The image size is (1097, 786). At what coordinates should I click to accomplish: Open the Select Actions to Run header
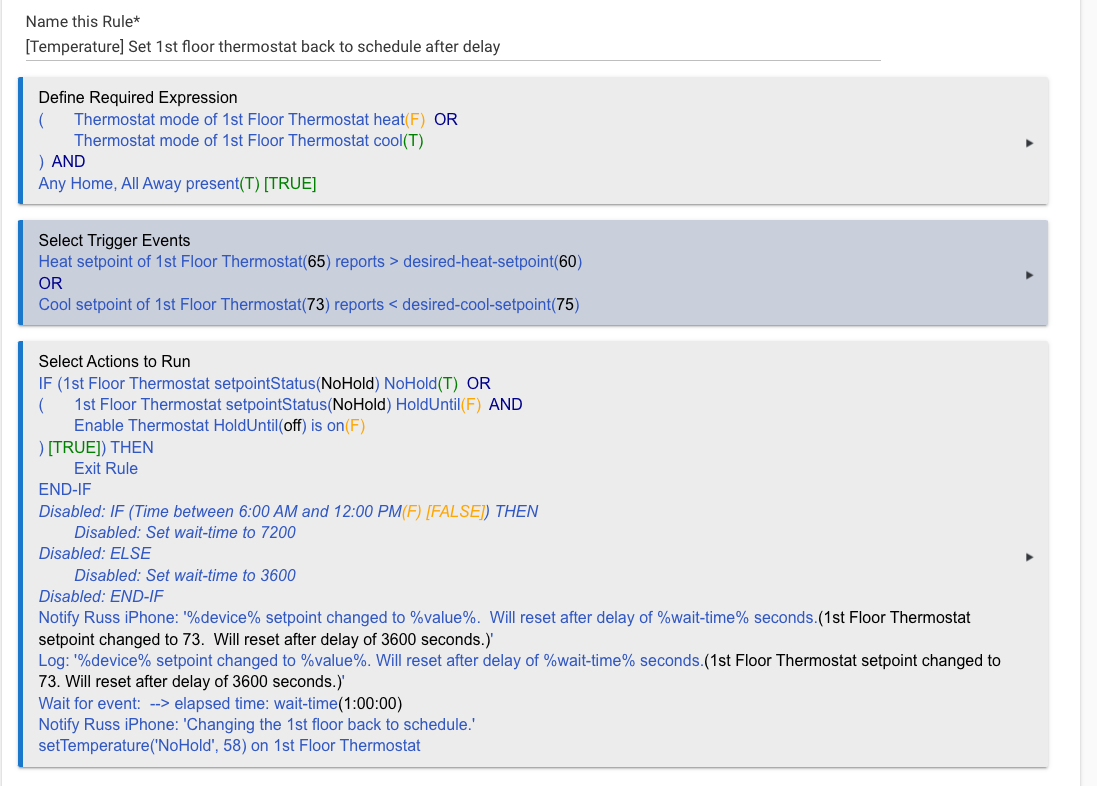pos(114,361)
